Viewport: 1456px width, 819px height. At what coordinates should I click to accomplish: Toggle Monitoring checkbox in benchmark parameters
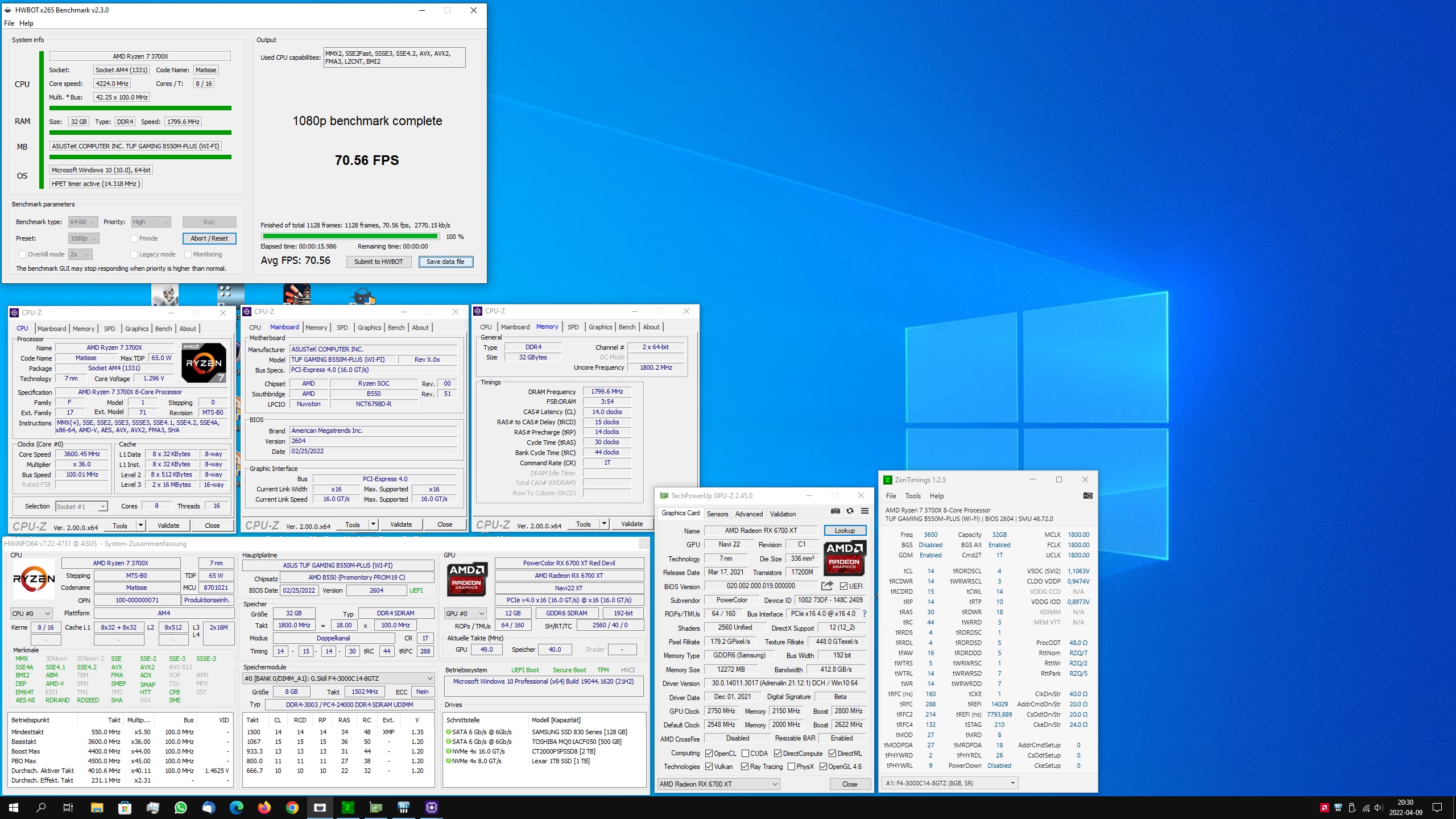pyautogui.click(x=188, y=254)
